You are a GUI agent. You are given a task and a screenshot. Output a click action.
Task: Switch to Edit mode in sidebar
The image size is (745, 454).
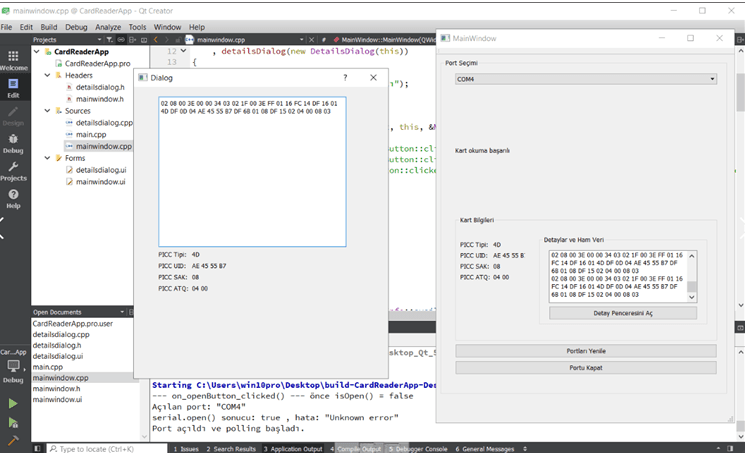(13, 88)
